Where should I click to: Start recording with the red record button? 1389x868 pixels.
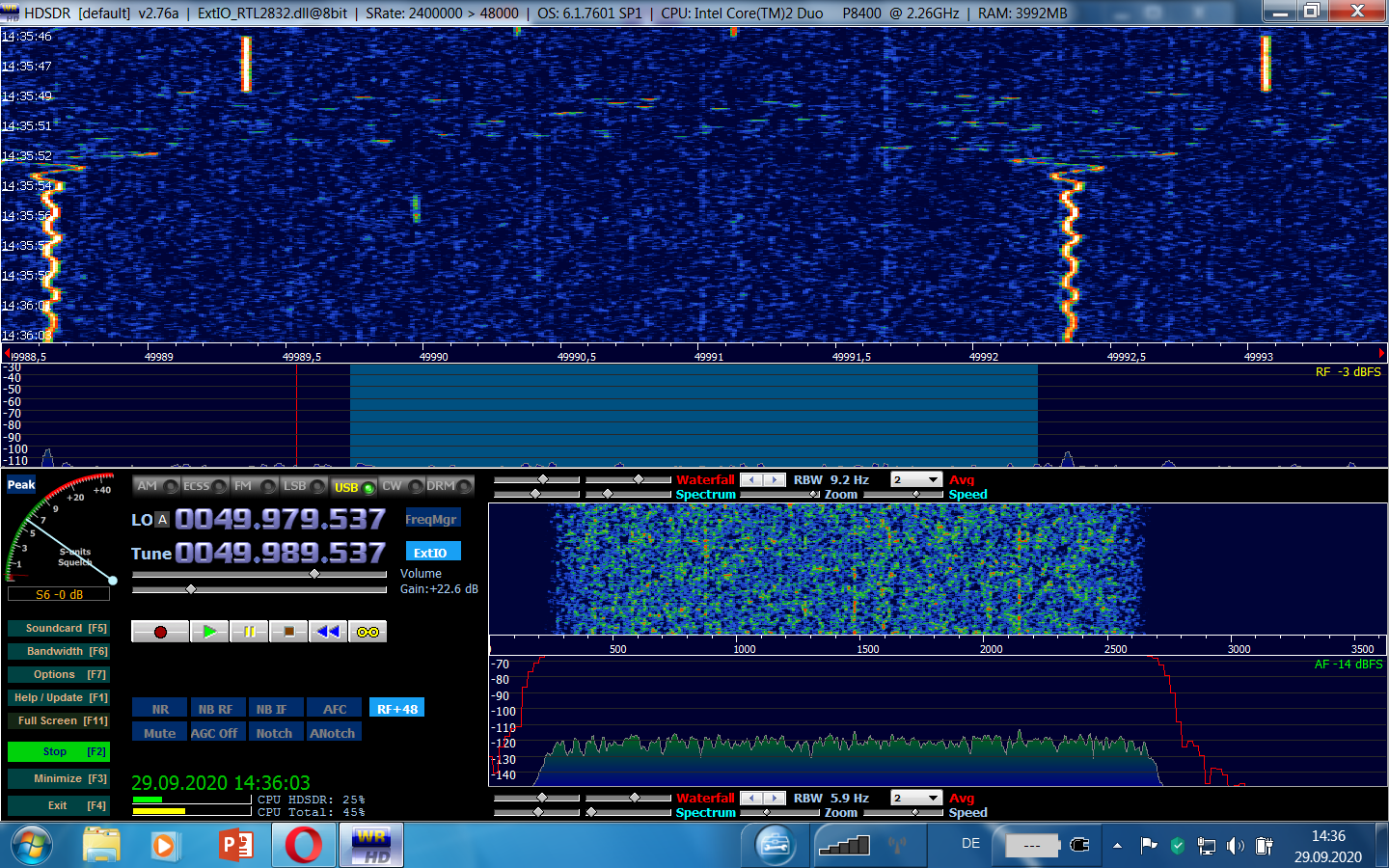pyautogui.click(x=160, y=632)
